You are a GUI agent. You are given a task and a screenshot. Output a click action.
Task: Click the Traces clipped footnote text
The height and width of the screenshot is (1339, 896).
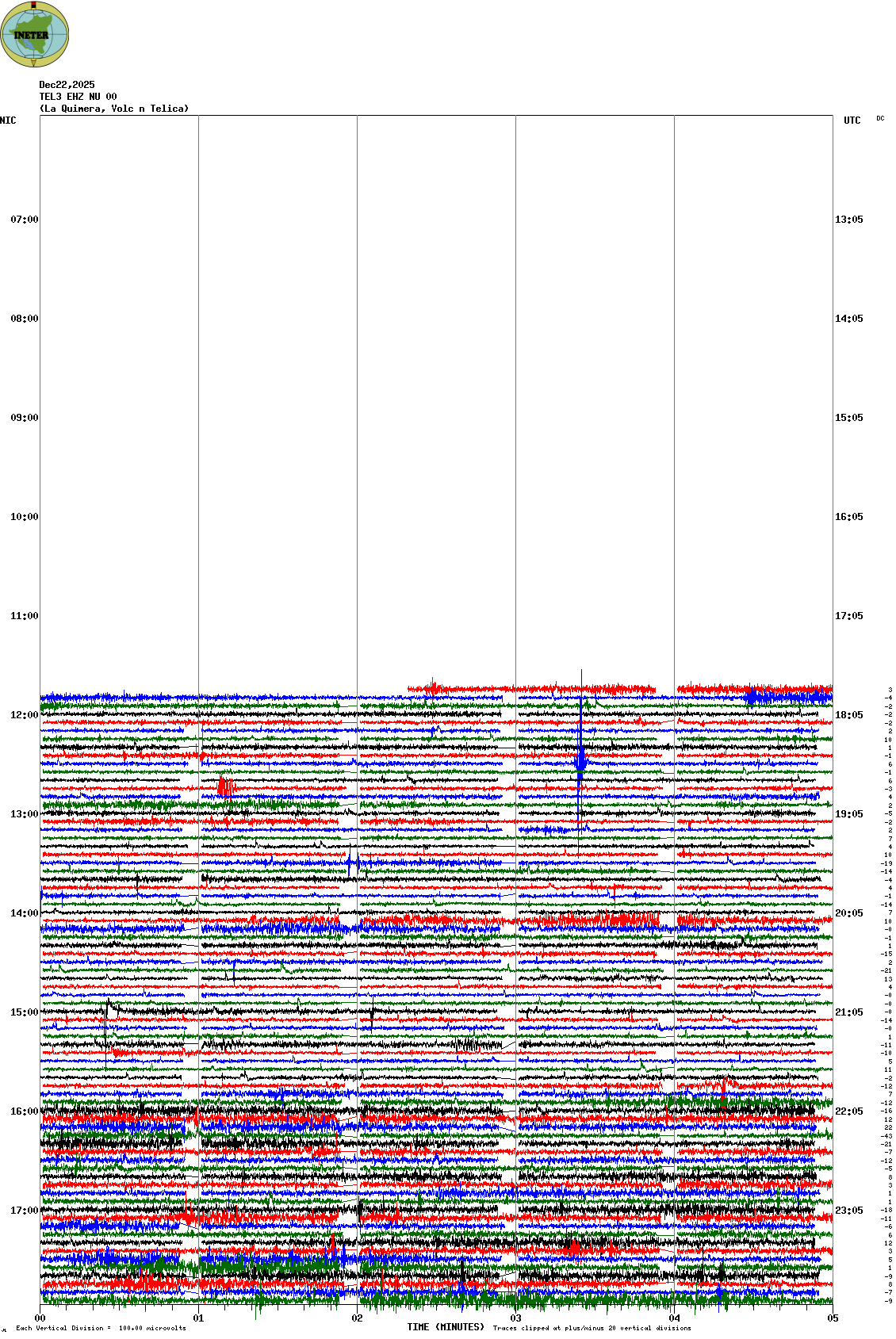592,1328
